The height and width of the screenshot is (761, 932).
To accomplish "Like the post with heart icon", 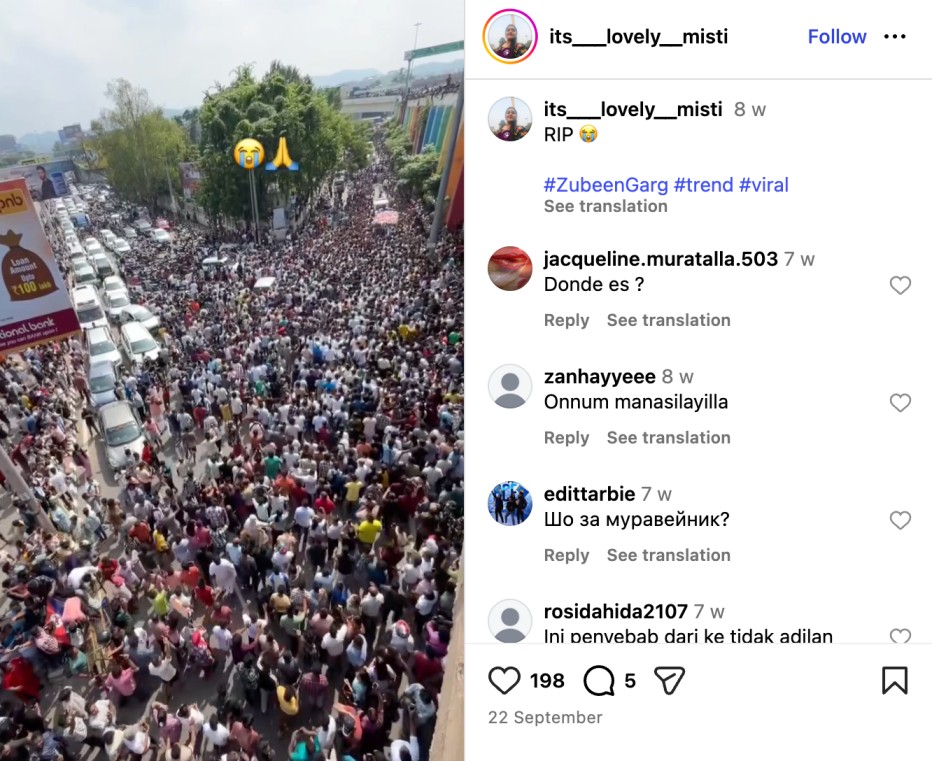I will tap(504, 680).
